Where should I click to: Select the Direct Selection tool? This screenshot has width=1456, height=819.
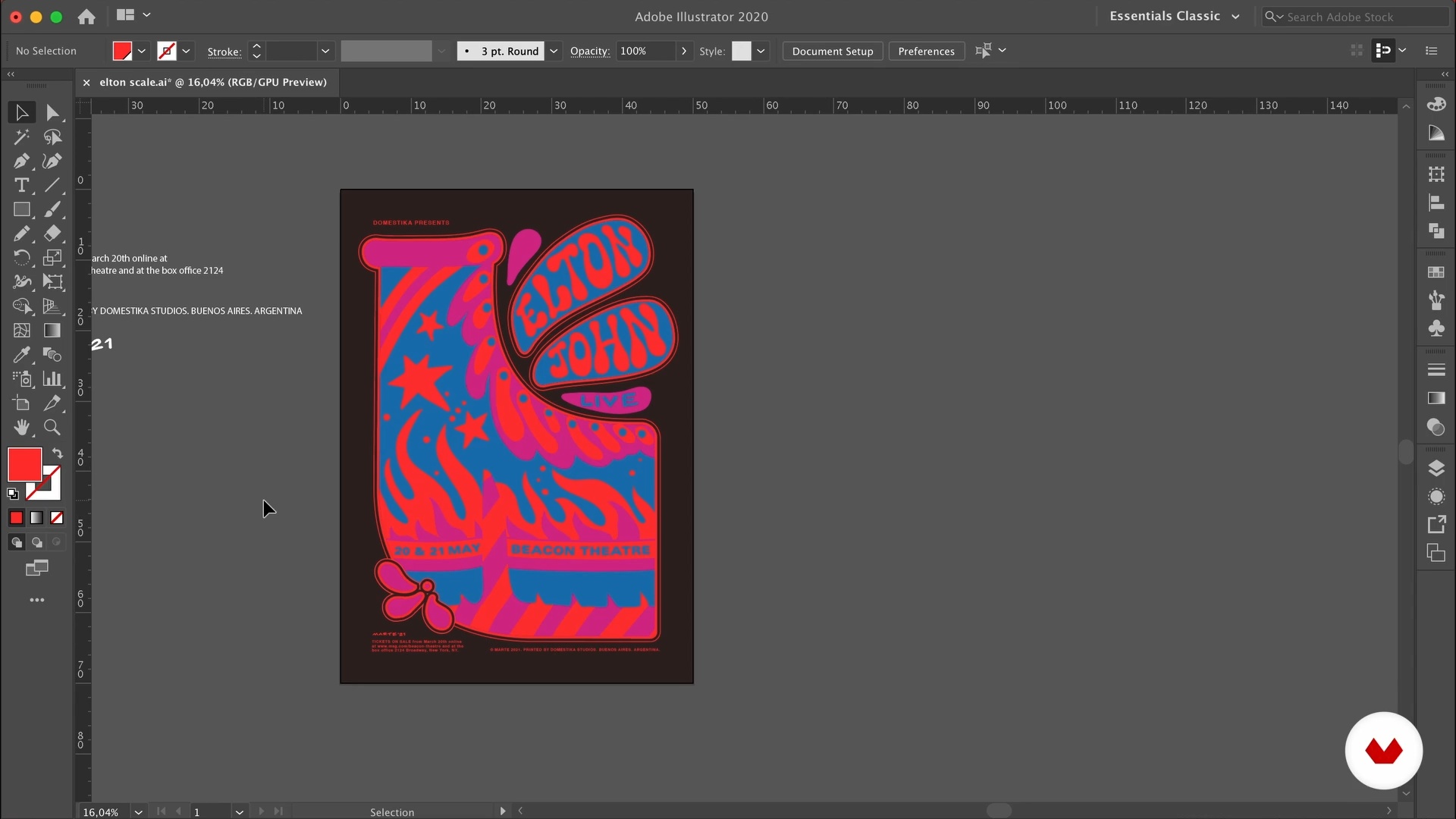point(52,113)
